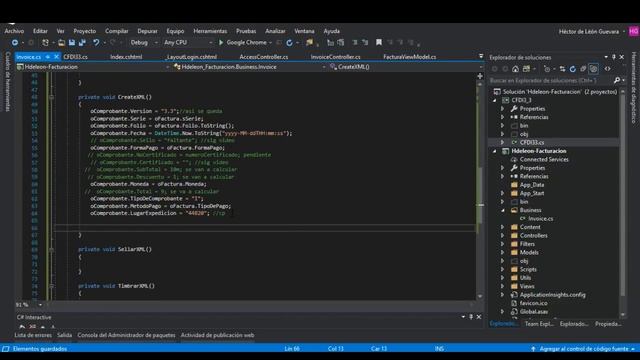Expand the Views folder node
The height and width of the screenshot is (360, 640).
503,286
